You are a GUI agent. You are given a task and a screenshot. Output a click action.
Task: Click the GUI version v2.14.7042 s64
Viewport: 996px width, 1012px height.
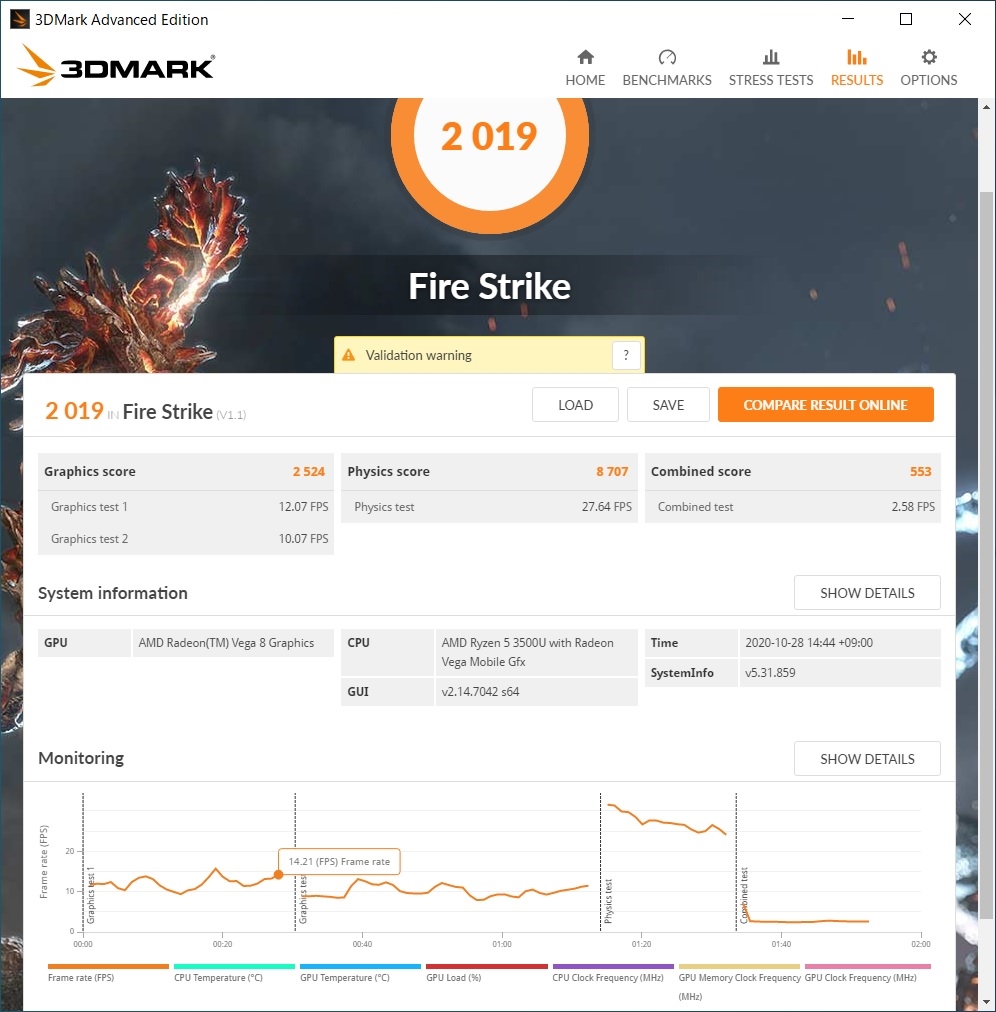[480, 691]
